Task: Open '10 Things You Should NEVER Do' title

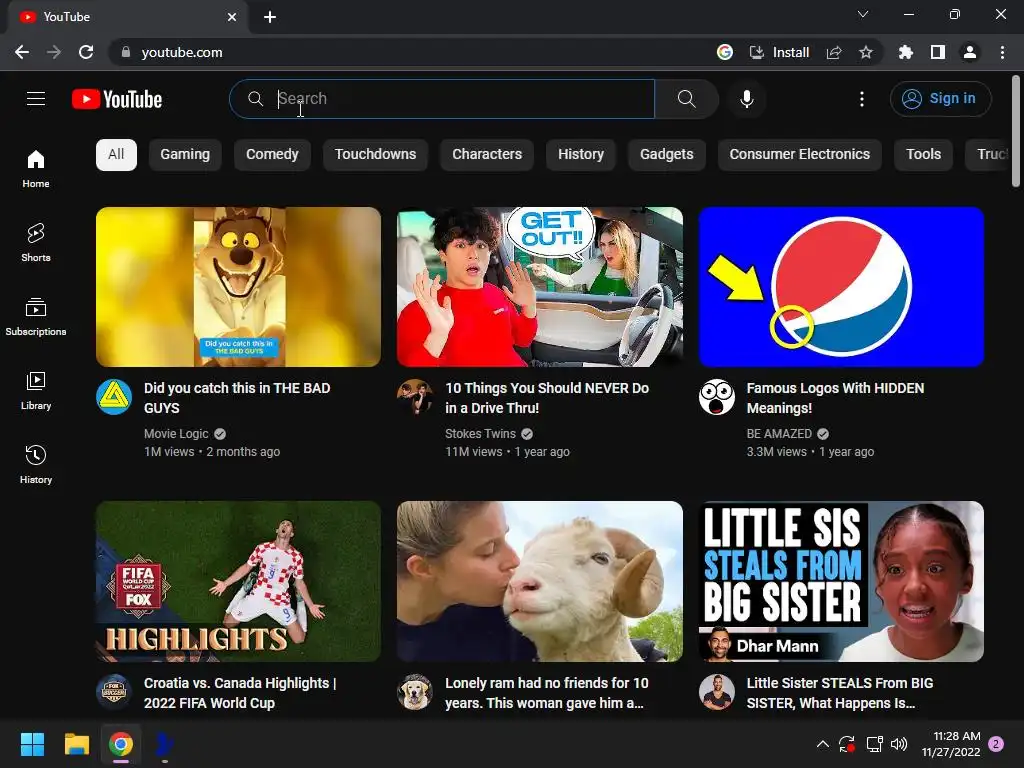Action: coord(547,398)
